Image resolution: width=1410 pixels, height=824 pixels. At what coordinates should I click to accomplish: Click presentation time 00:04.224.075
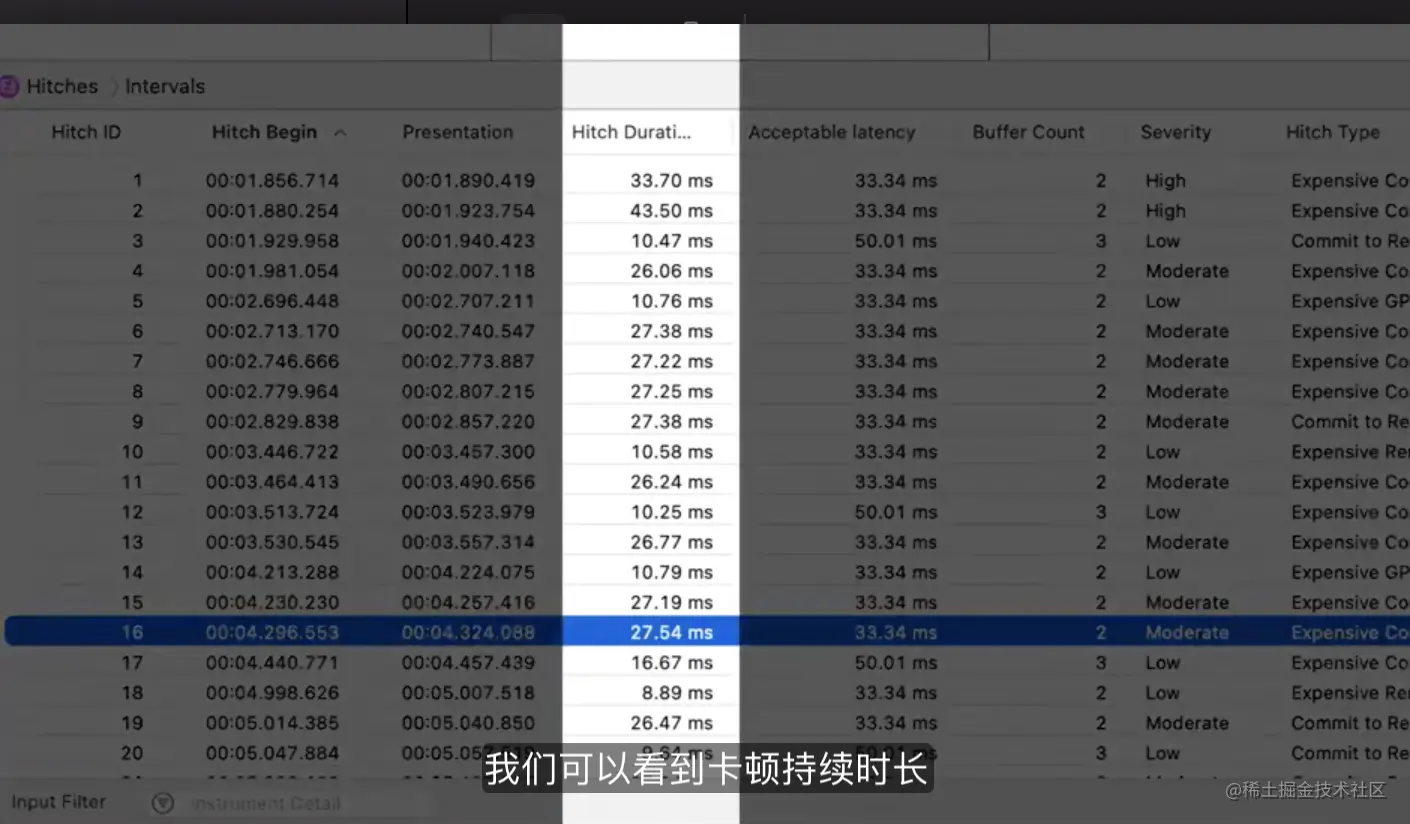pos(468,572)
